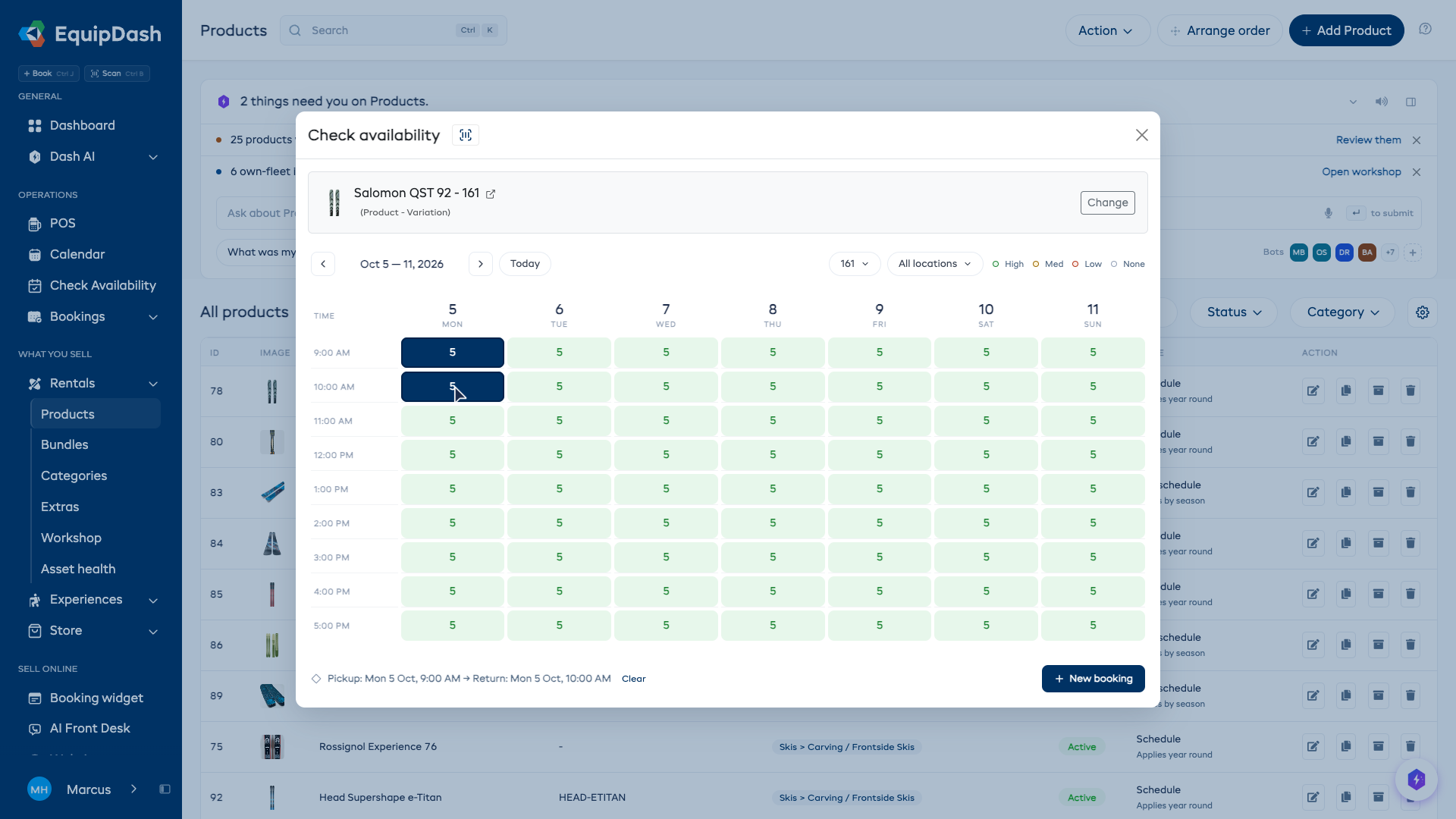1456x819 pixels.
Task: Archive the product in row 80
Action: click(x=1378, y=441)
